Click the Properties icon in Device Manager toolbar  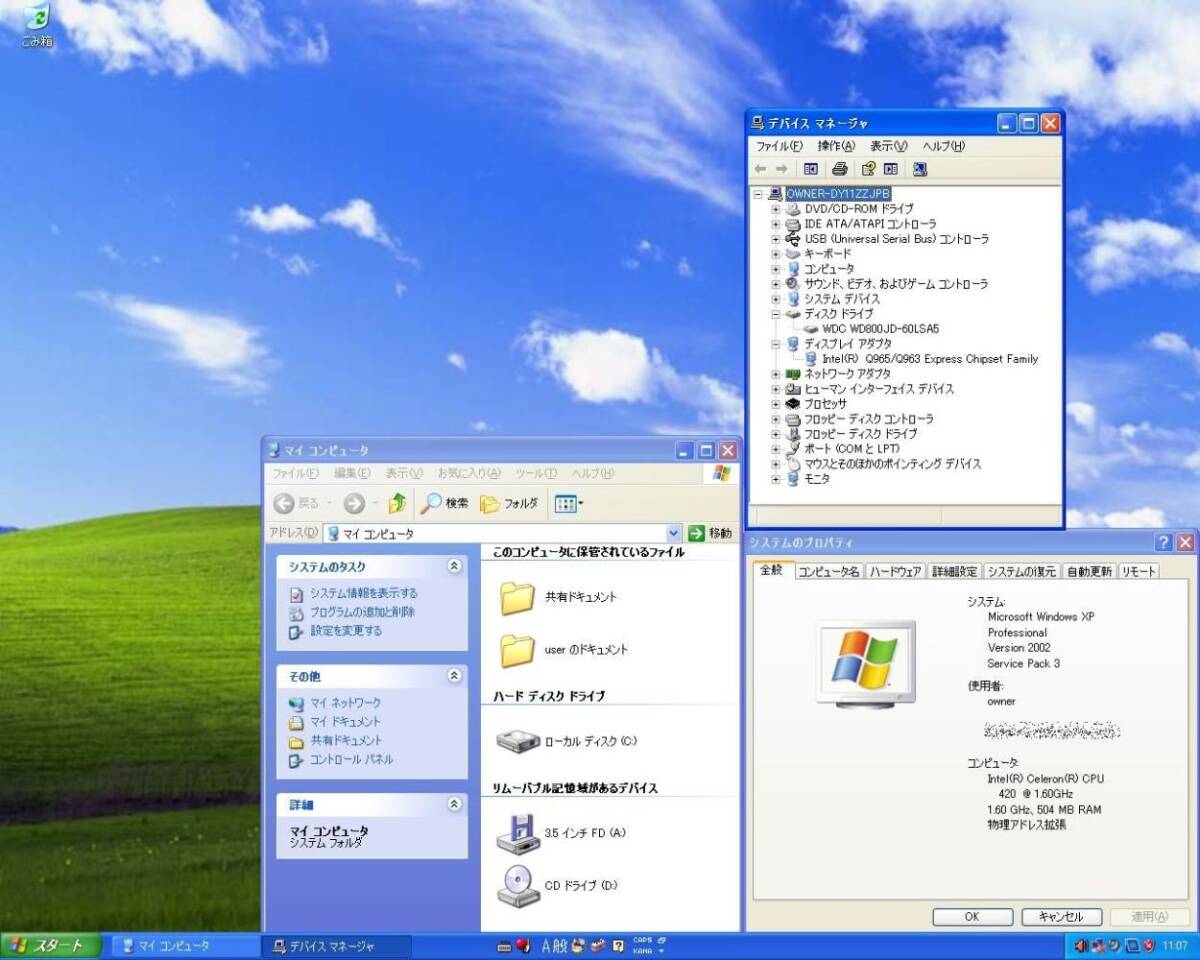(x=869, y=169)
